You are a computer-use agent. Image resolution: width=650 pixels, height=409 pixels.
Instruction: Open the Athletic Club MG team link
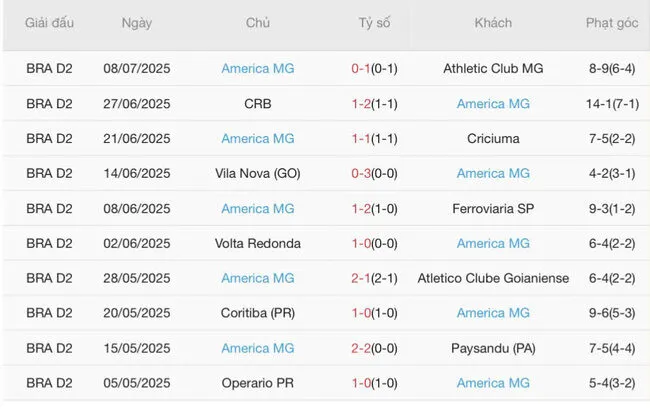pyautogui.click(x=492, y=69)
